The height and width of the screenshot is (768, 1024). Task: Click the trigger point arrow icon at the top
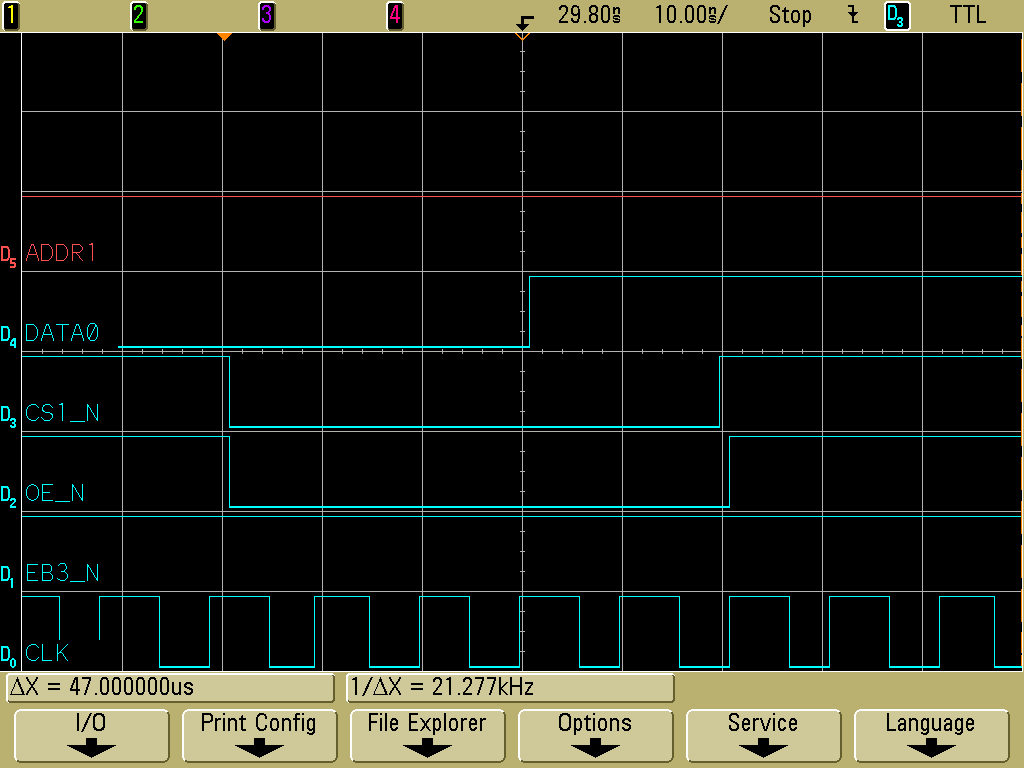pyautogui.click(x=524, y=20)
